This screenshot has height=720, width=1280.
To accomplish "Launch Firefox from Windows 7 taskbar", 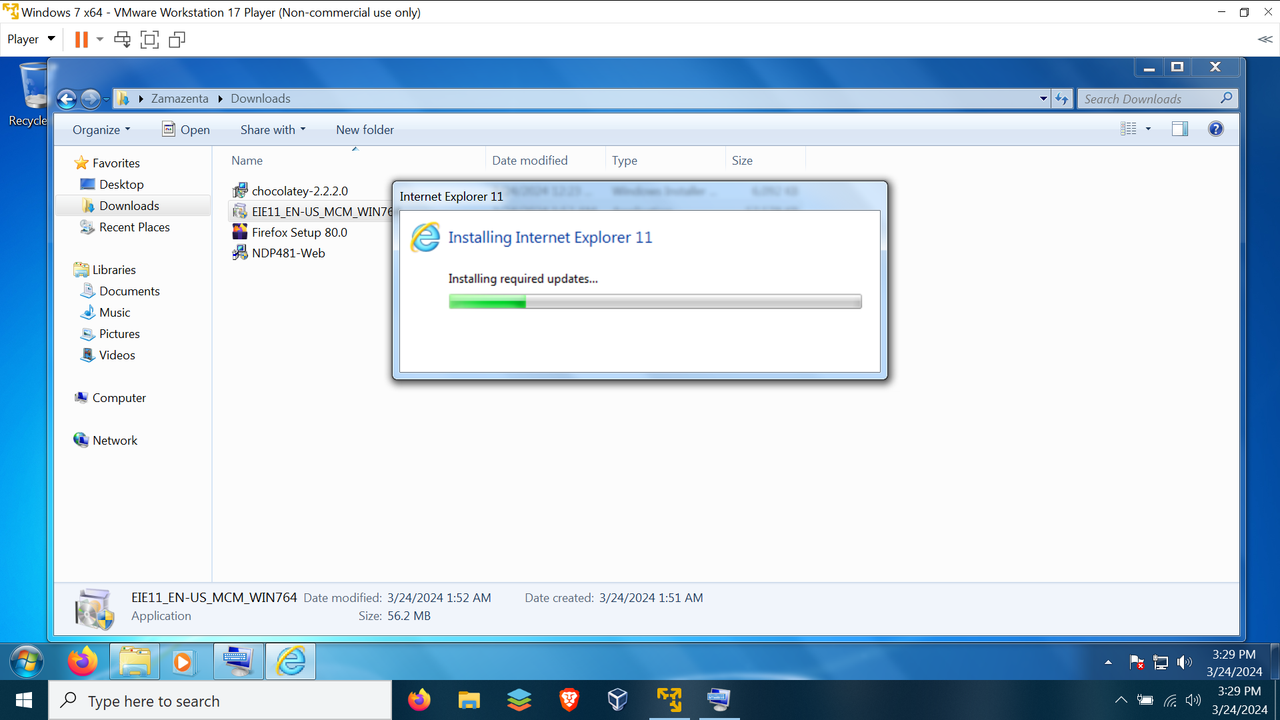I will 83,661.
